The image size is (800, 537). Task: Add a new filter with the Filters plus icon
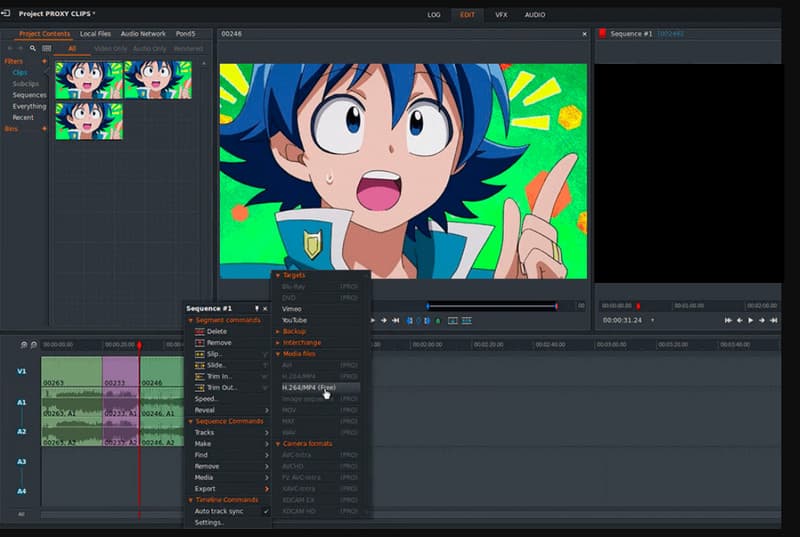pos(44,61)
